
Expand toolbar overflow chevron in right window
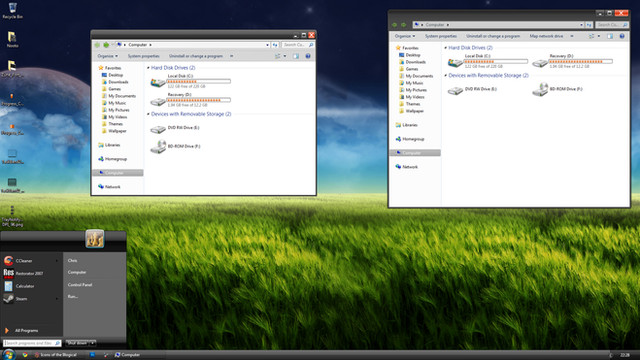pyautogui.click(x=572, y=36)
